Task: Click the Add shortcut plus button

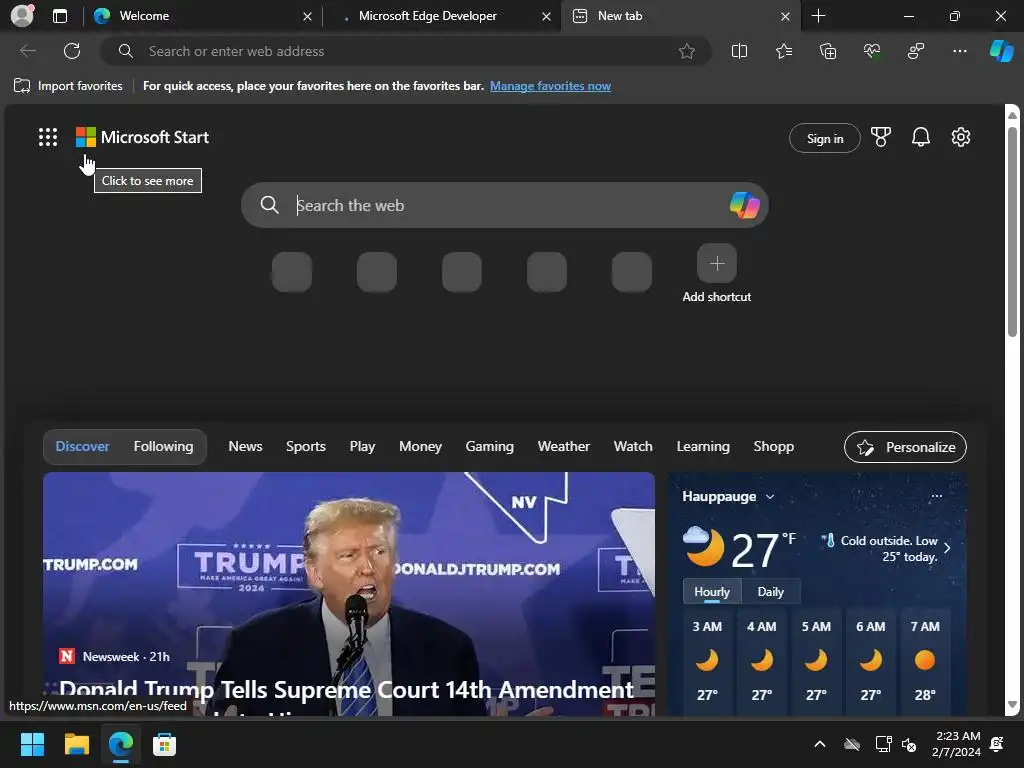Action: coord(716,263)
